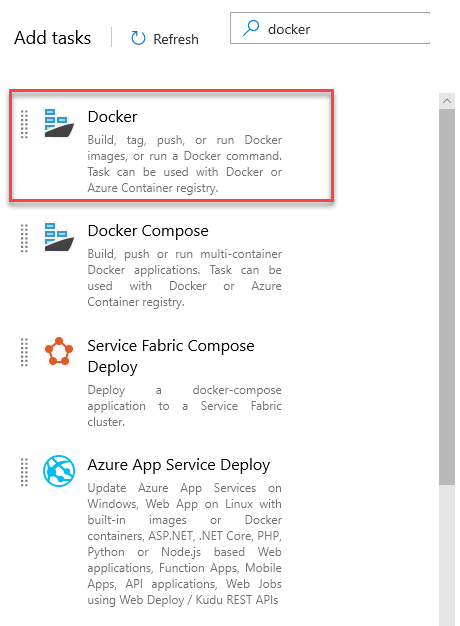Click the Refresh button label
The height and width of the screenshot is (626, 460).
pyautogui.click(x=176, y=39)
